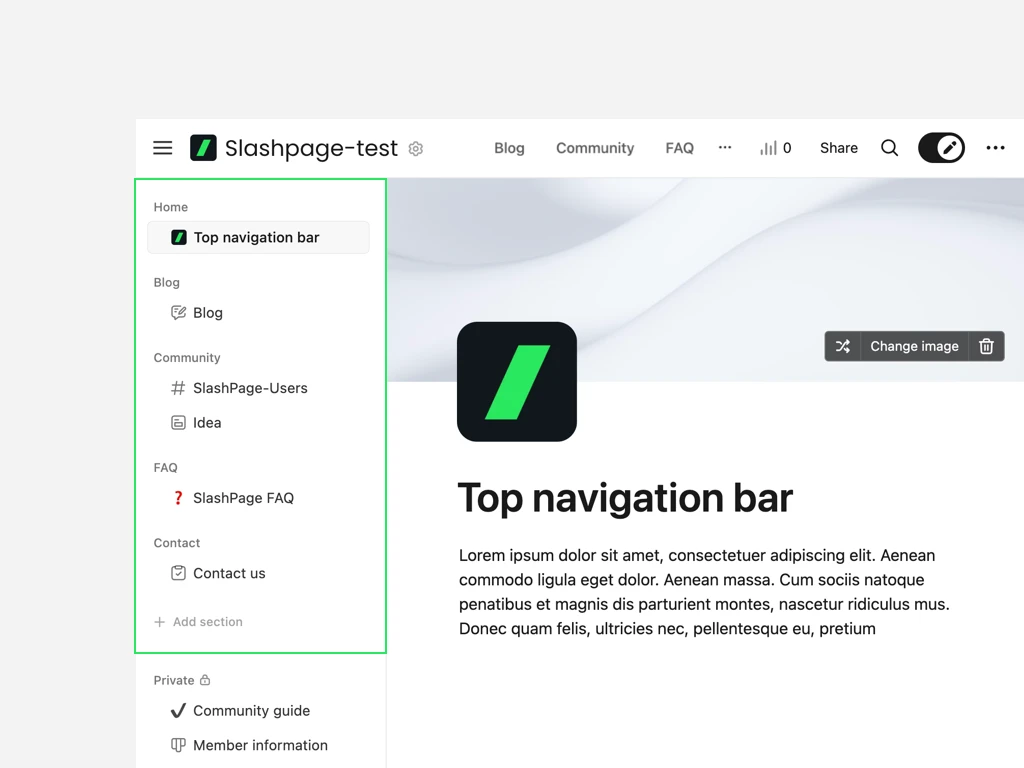Open site settings gear next to Slashpage-test
This screenshot has width=1024, height=768.
(x=415, y=149)
